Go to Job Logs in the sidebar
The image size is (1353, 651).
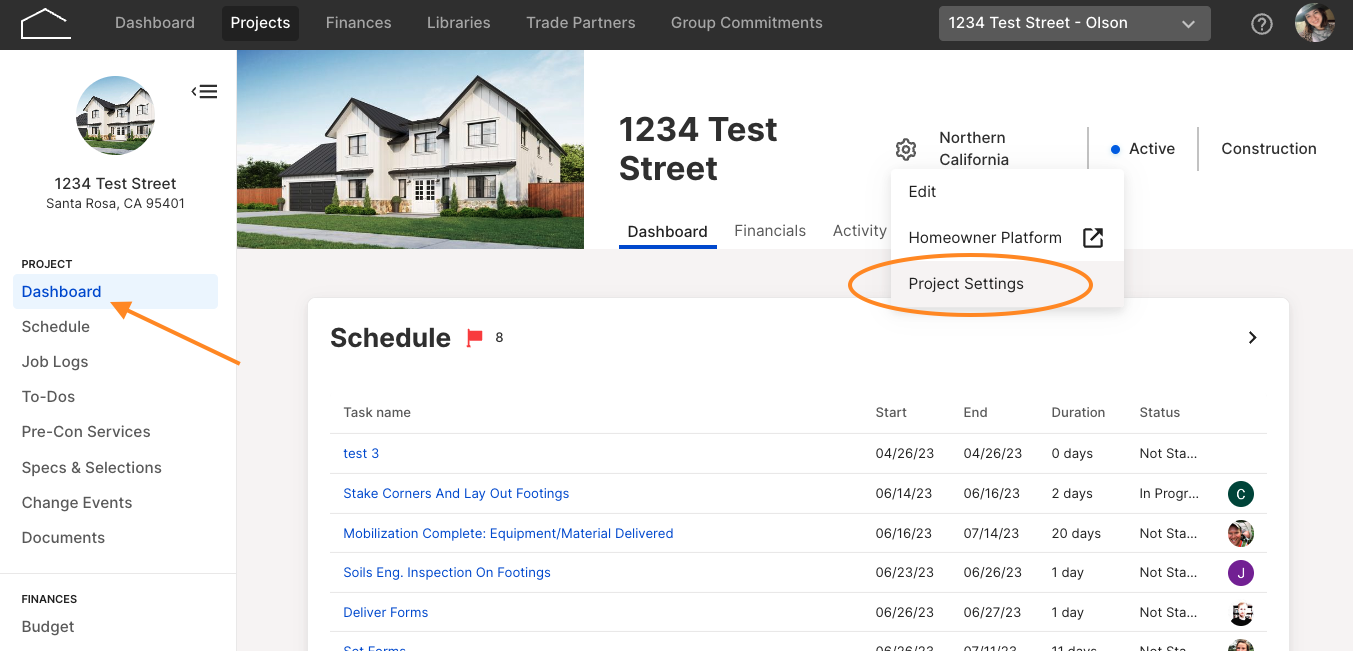coord(55,362)
